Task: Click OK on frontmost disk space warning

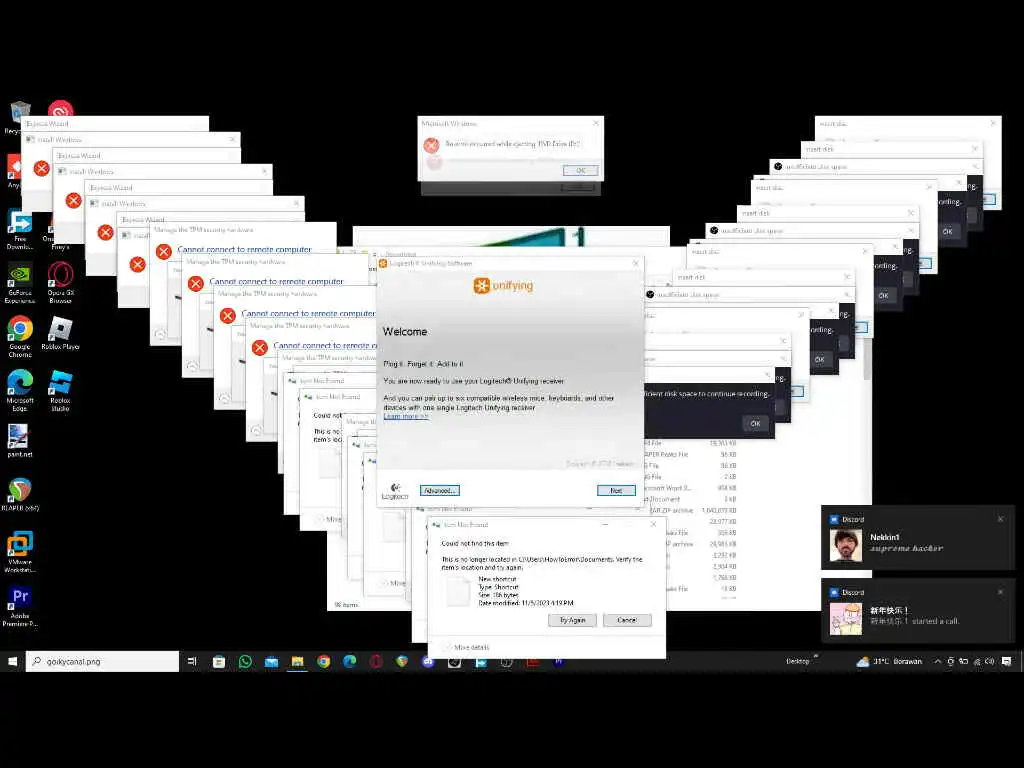Action: coord(755,424)
